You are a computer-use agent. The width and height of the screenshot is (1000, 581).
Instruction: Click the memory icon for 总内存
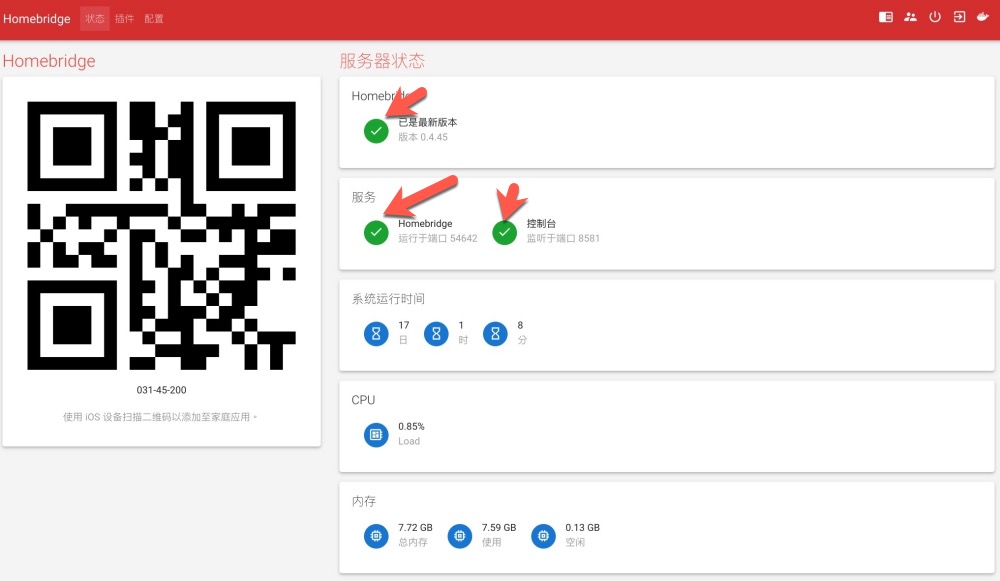376,536
